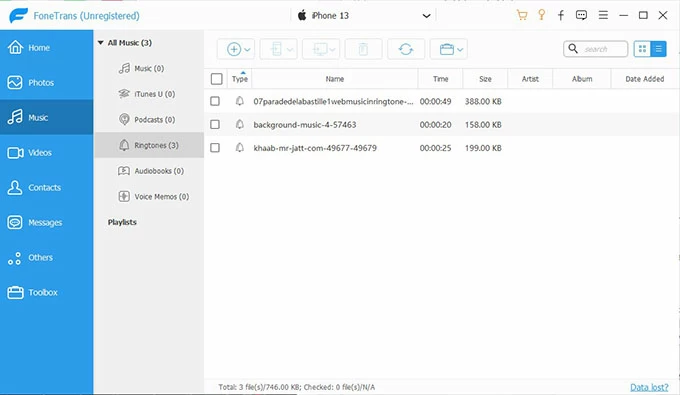680x395 pixels.
Task: Switch to grid view icon
Action: pos(642,49)
